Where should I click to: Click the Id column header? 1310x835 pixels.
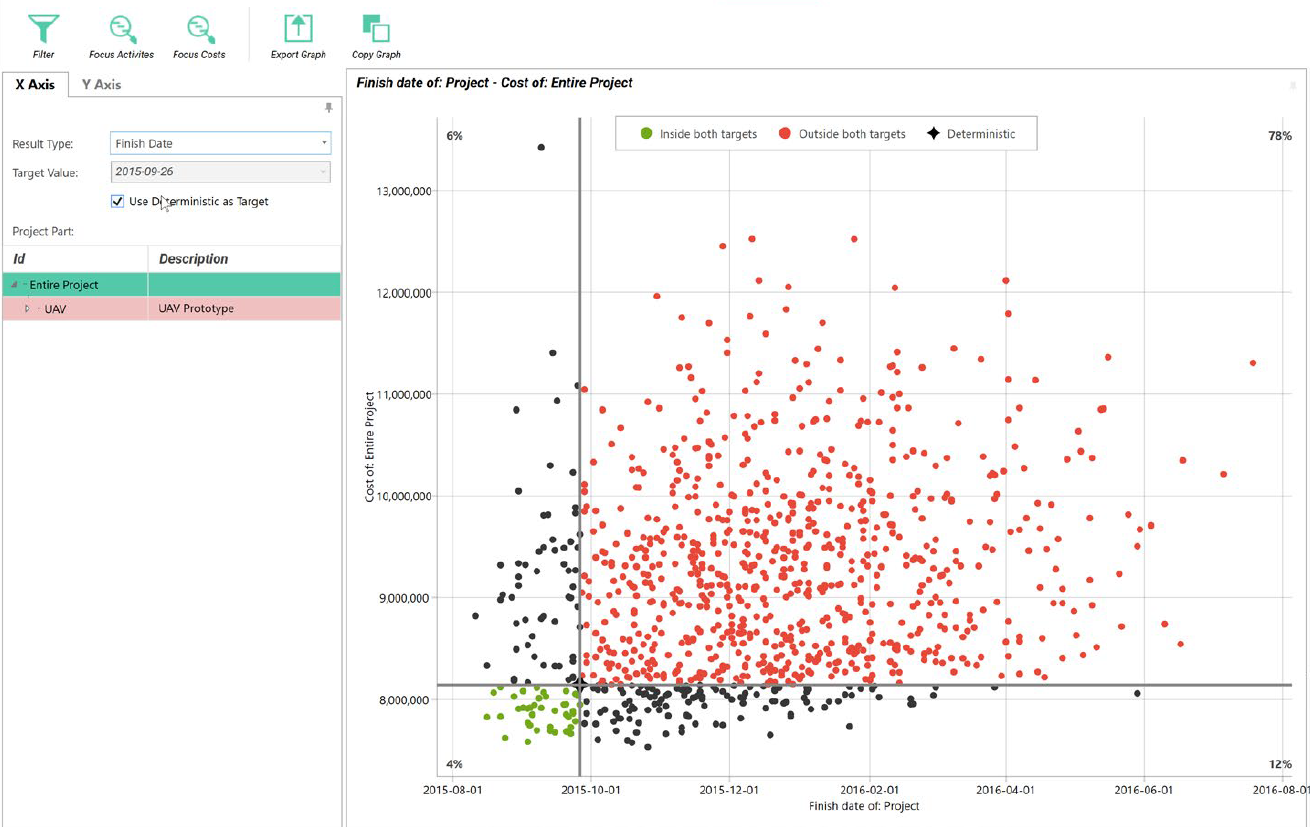pyautogui.click(x=19, y=259)
